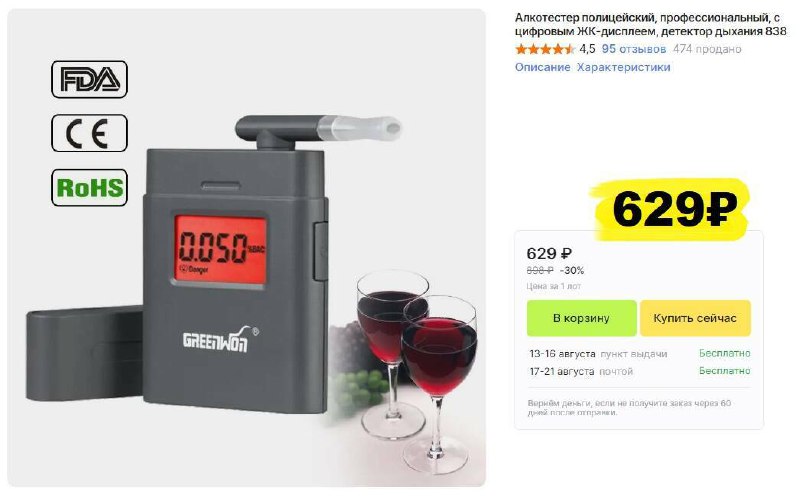Click the red LCD display reading 0.050
This screenshot has width=800, height=498.
tap(220, 250)
